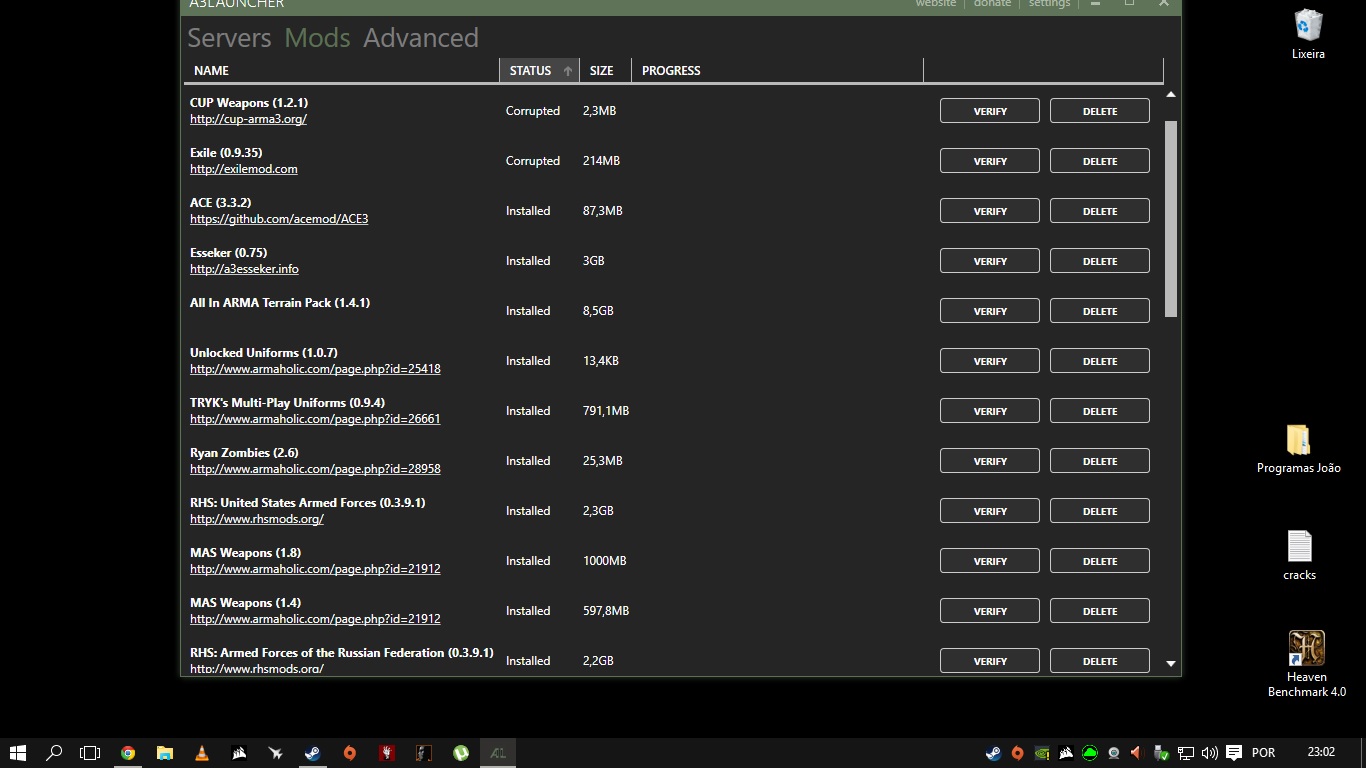Delete the Esseker mod
The height and width of the screenshot is (768, 1366).
coord(1100,261)
